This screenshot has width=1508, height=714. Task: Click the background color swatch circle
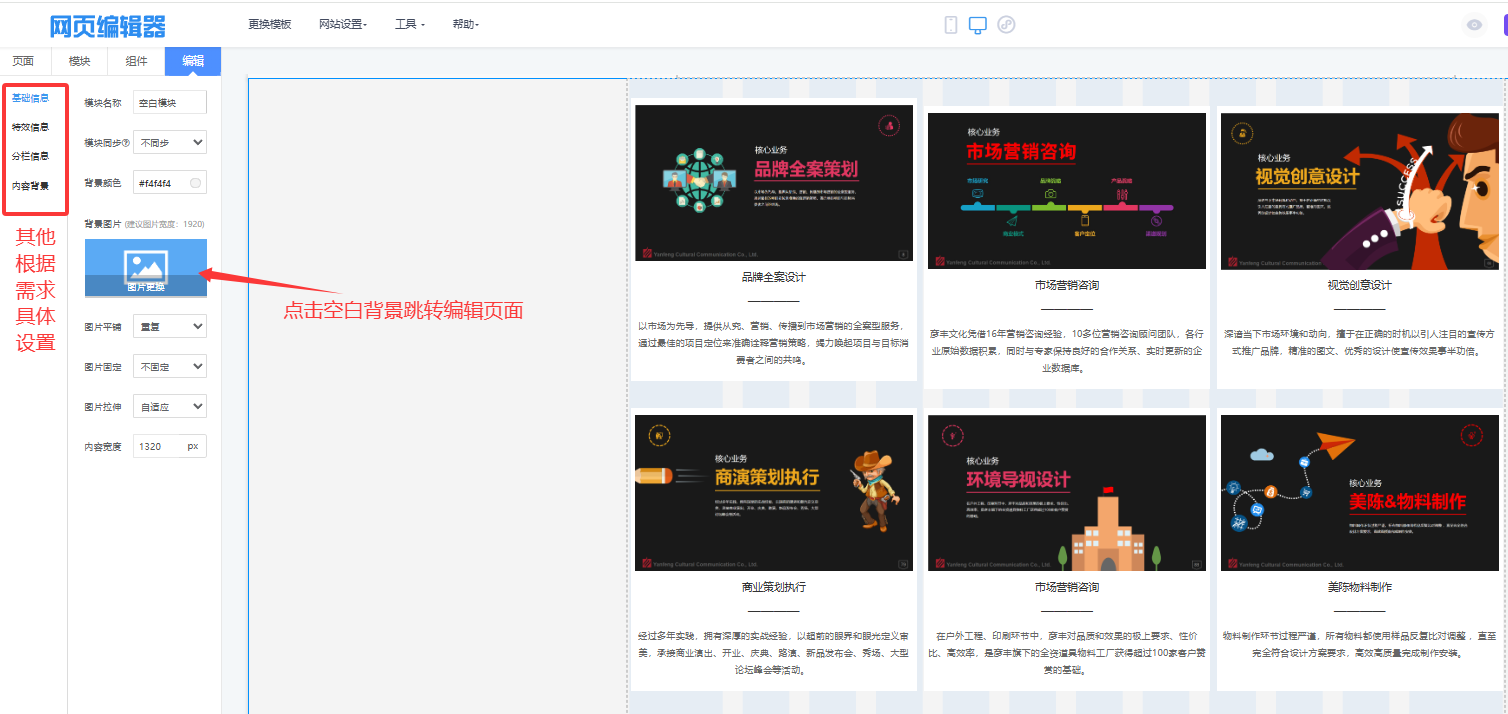(196, 183)
